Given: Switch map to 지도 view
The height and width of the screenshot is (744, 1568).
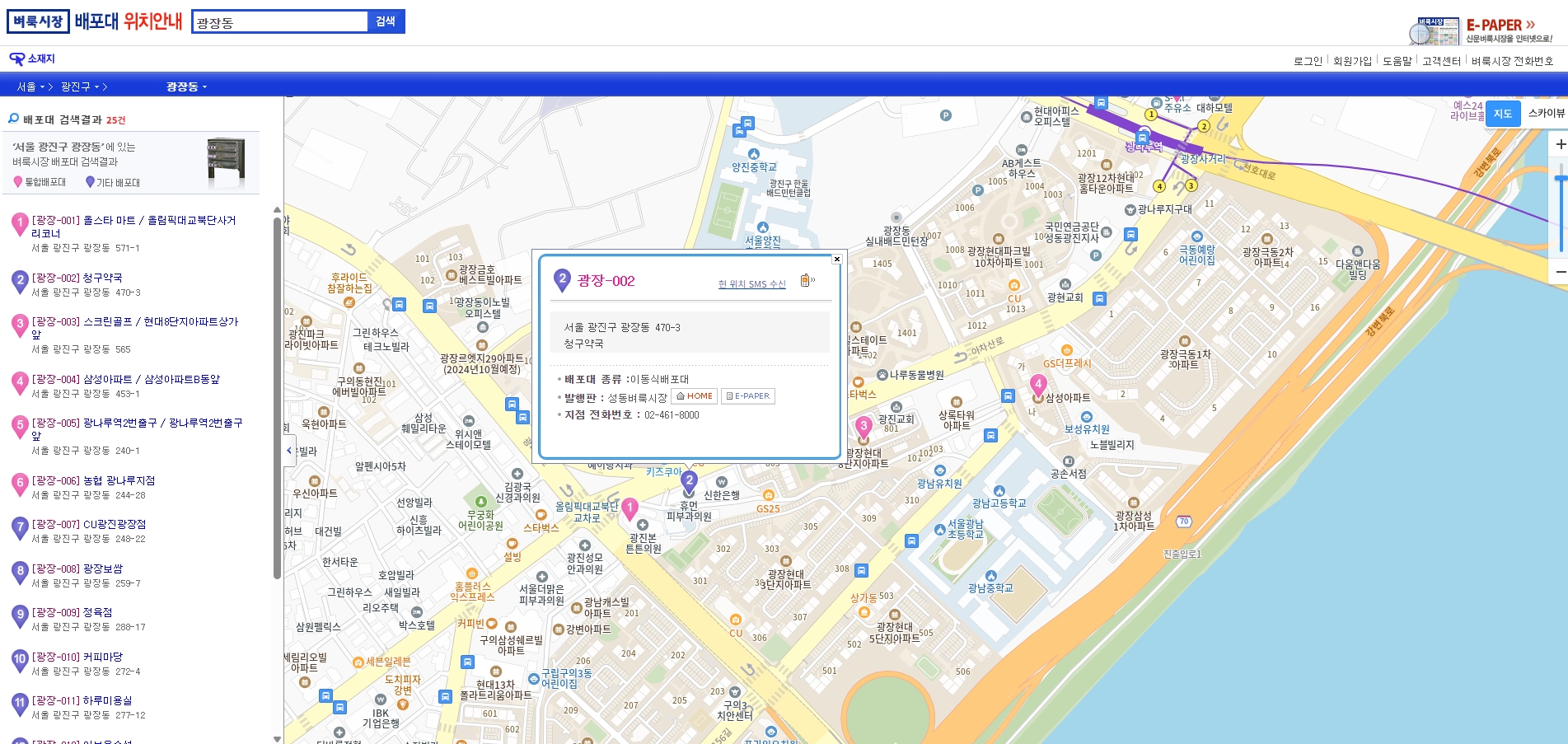Looking at the screenshot, I should [x=1503, y=114].
